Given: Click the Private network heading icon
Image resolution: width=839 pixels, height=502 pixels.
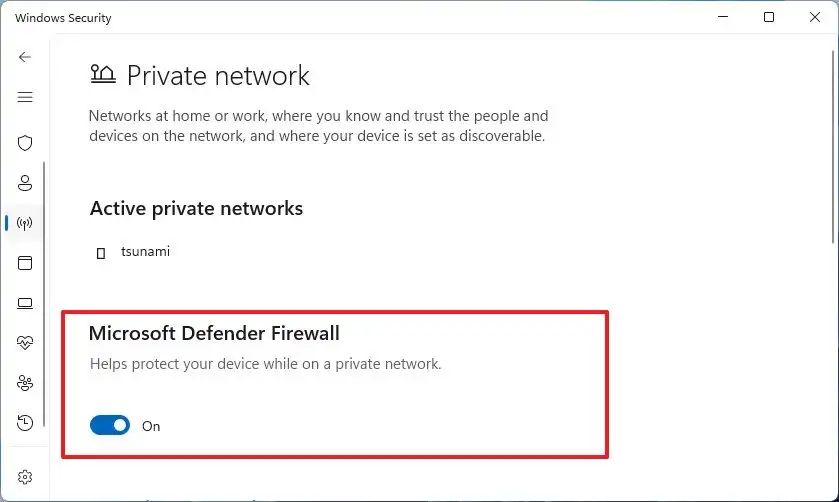Looking at the screenshot, I should pyautogui.click(x=103, y=75).
